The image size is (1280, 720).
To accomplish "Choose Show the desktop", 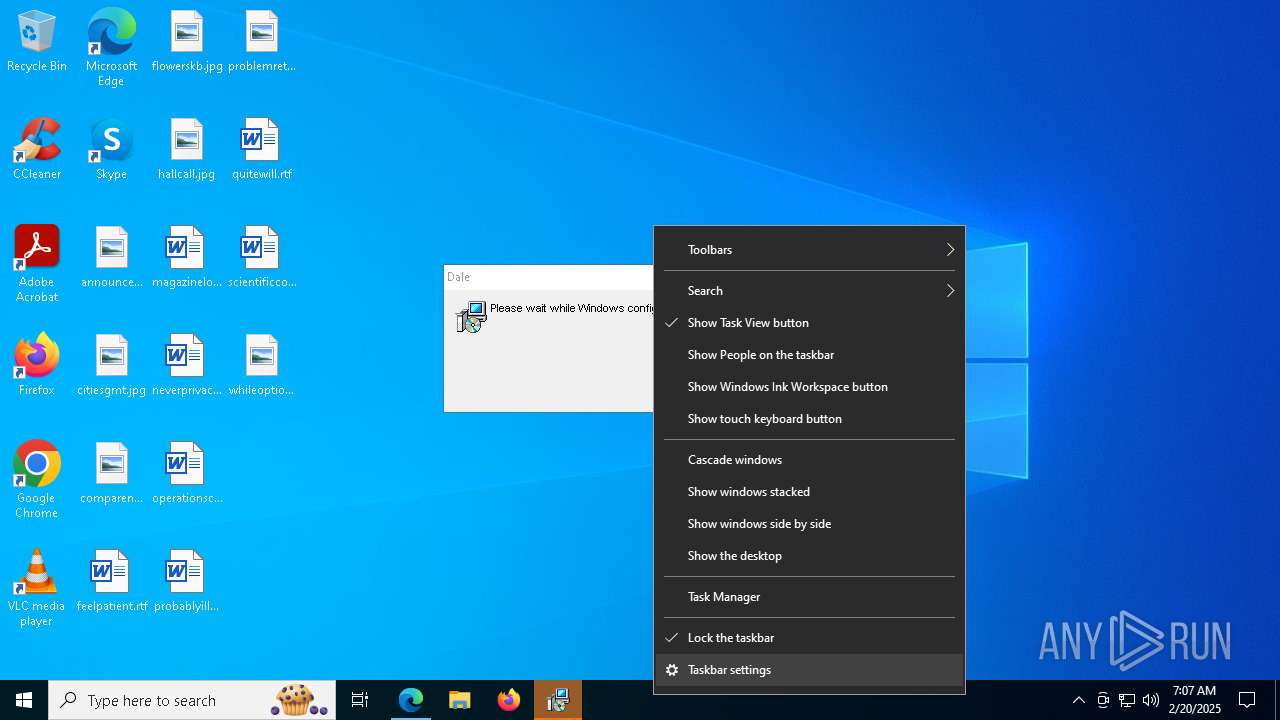I will pyautogui.click(x=809, y=556).
